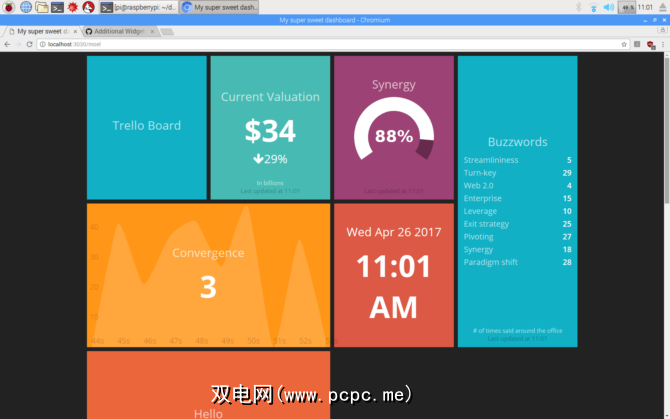Click the CPU usage monitor
Image resolution: width=670 pixels, height=419 pixels.
[x=626, y=7]
